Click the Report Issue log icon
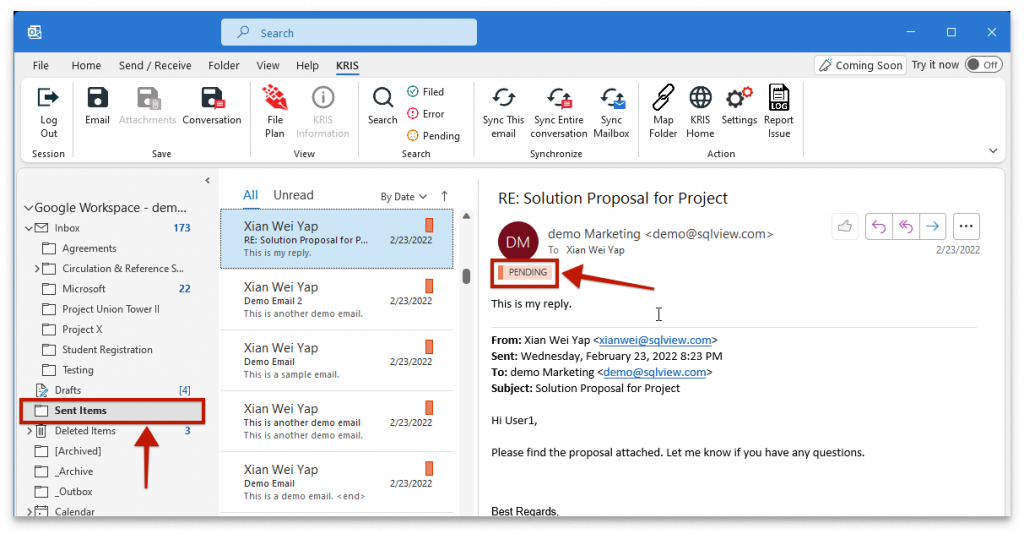 tap(778, 97)
